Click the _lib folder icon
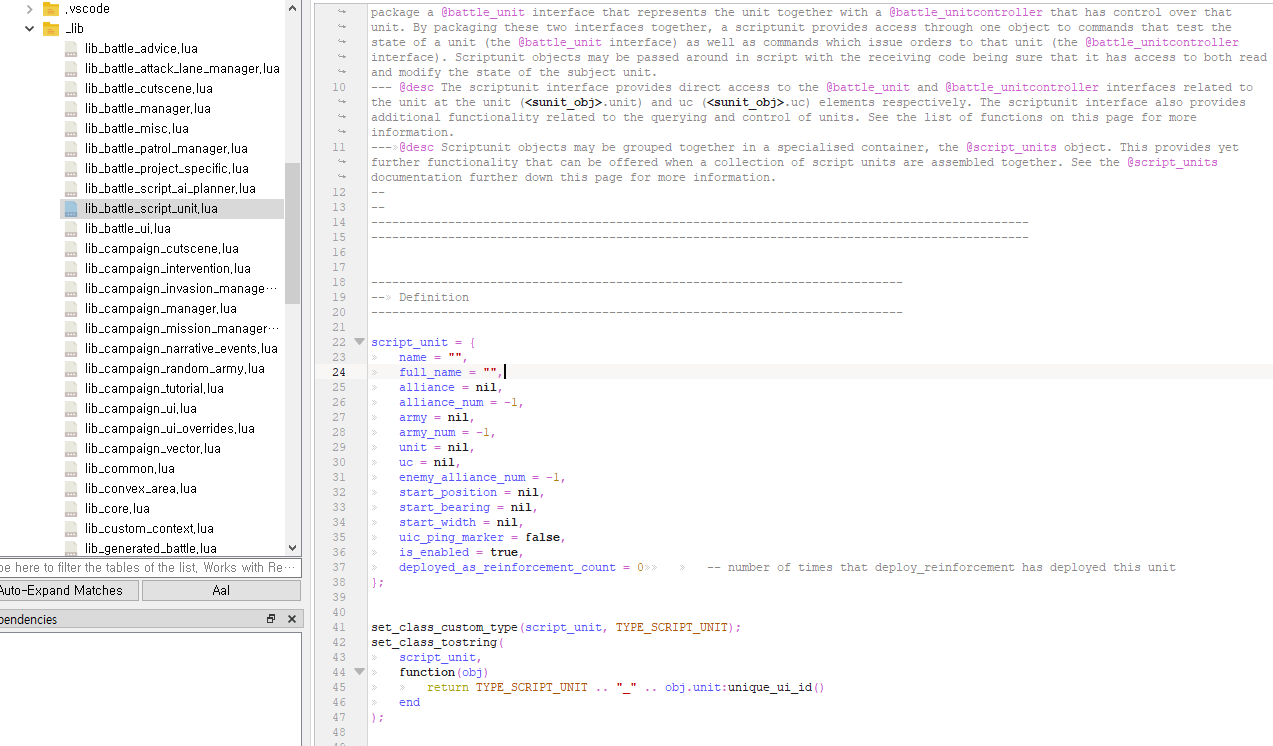The width and height of the screenshot is (1273, 746). click(51, 29)
